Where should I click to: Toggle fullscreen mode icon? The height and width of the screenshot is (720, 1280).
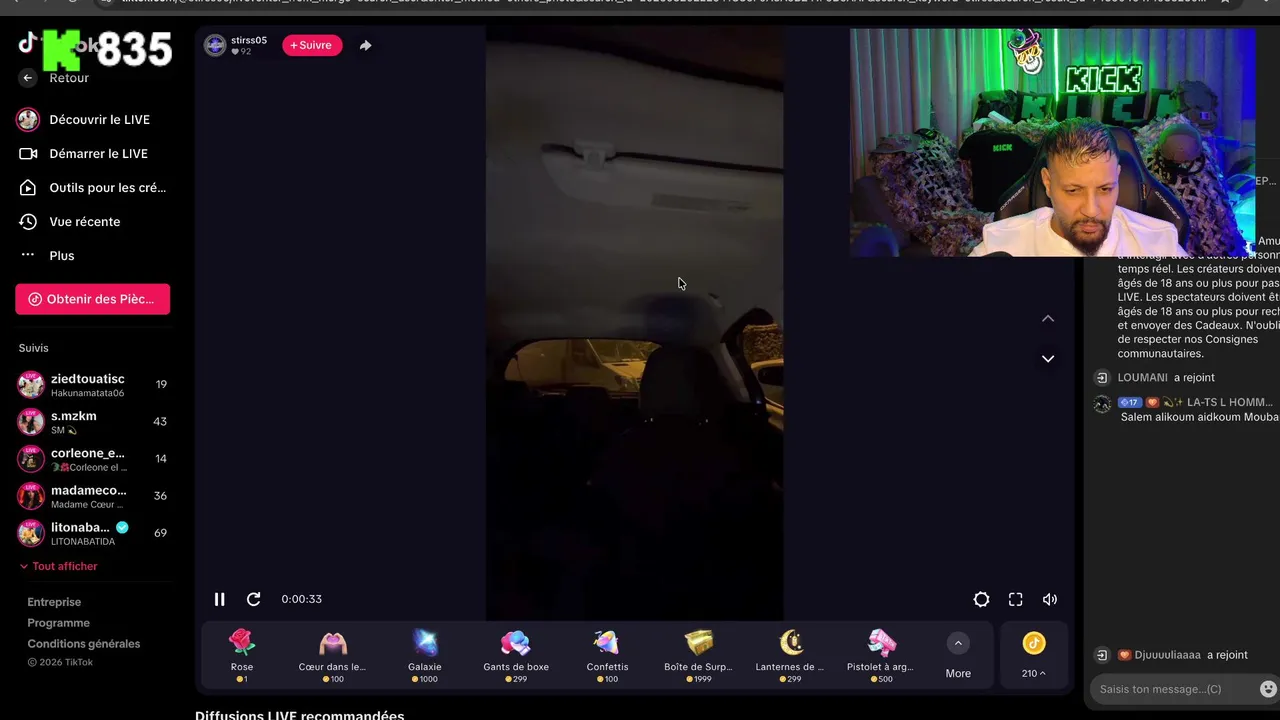pos(1016,599)
